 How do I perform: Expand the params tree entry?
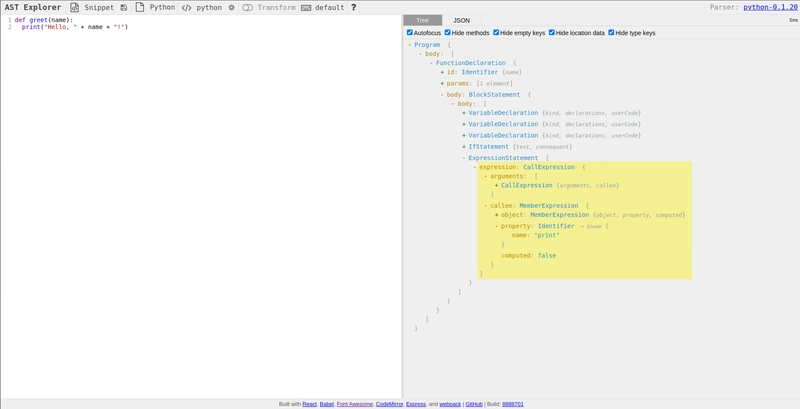pos(442,83)
